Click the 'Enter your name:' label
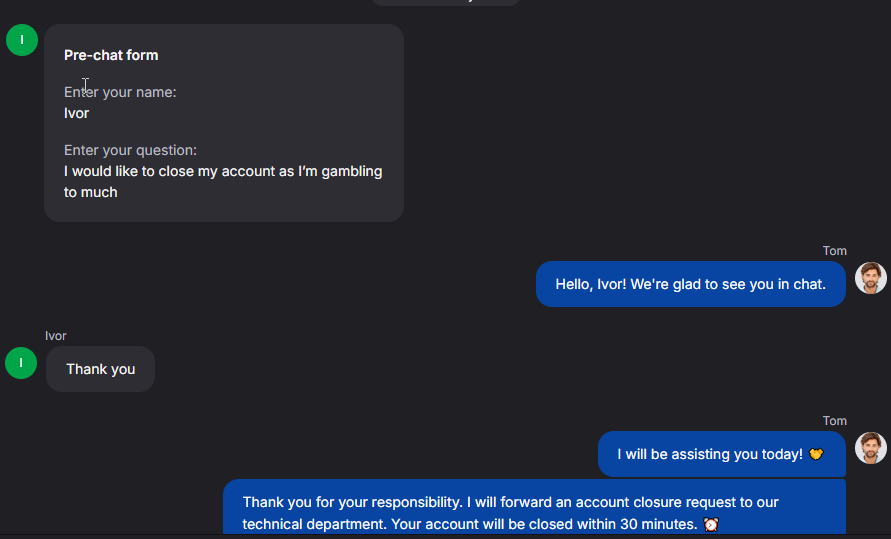This screenshot has width=891, height=539. pyautogui.click(x=120, y=92)
